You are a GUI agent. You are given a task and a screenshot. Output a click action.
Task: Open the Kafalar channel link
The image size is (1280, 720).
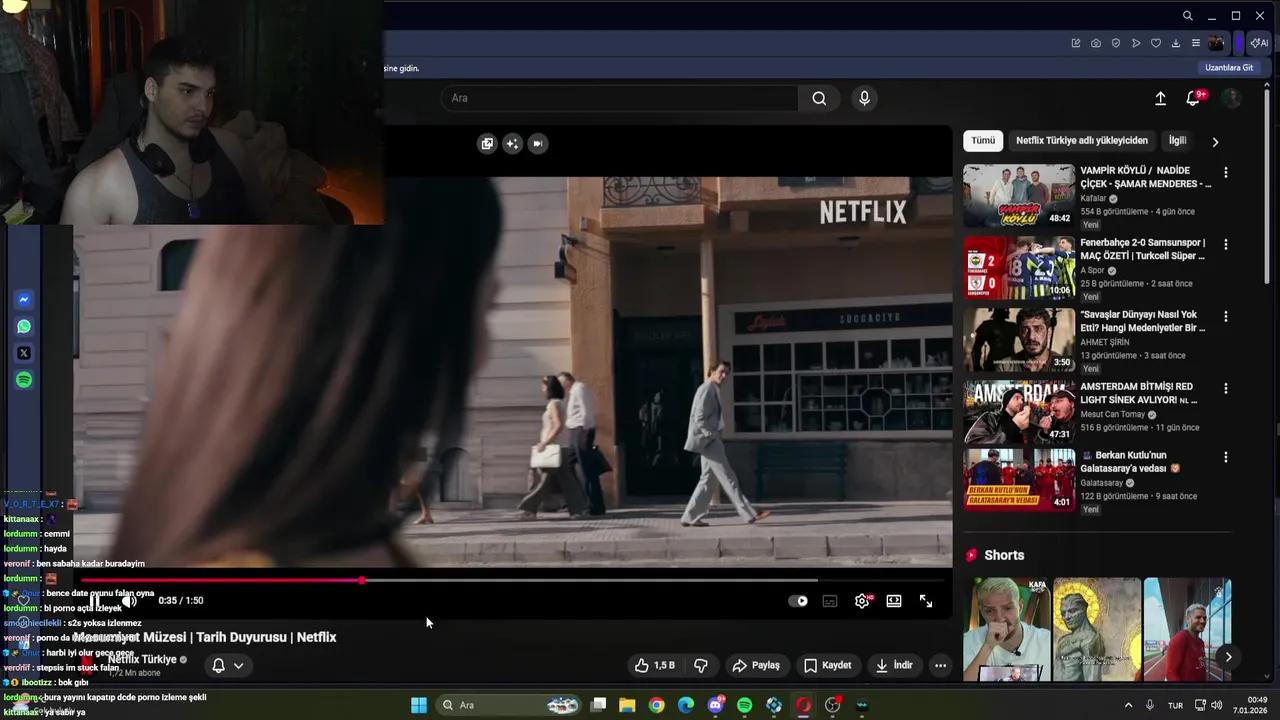[x=1094, y=198]
